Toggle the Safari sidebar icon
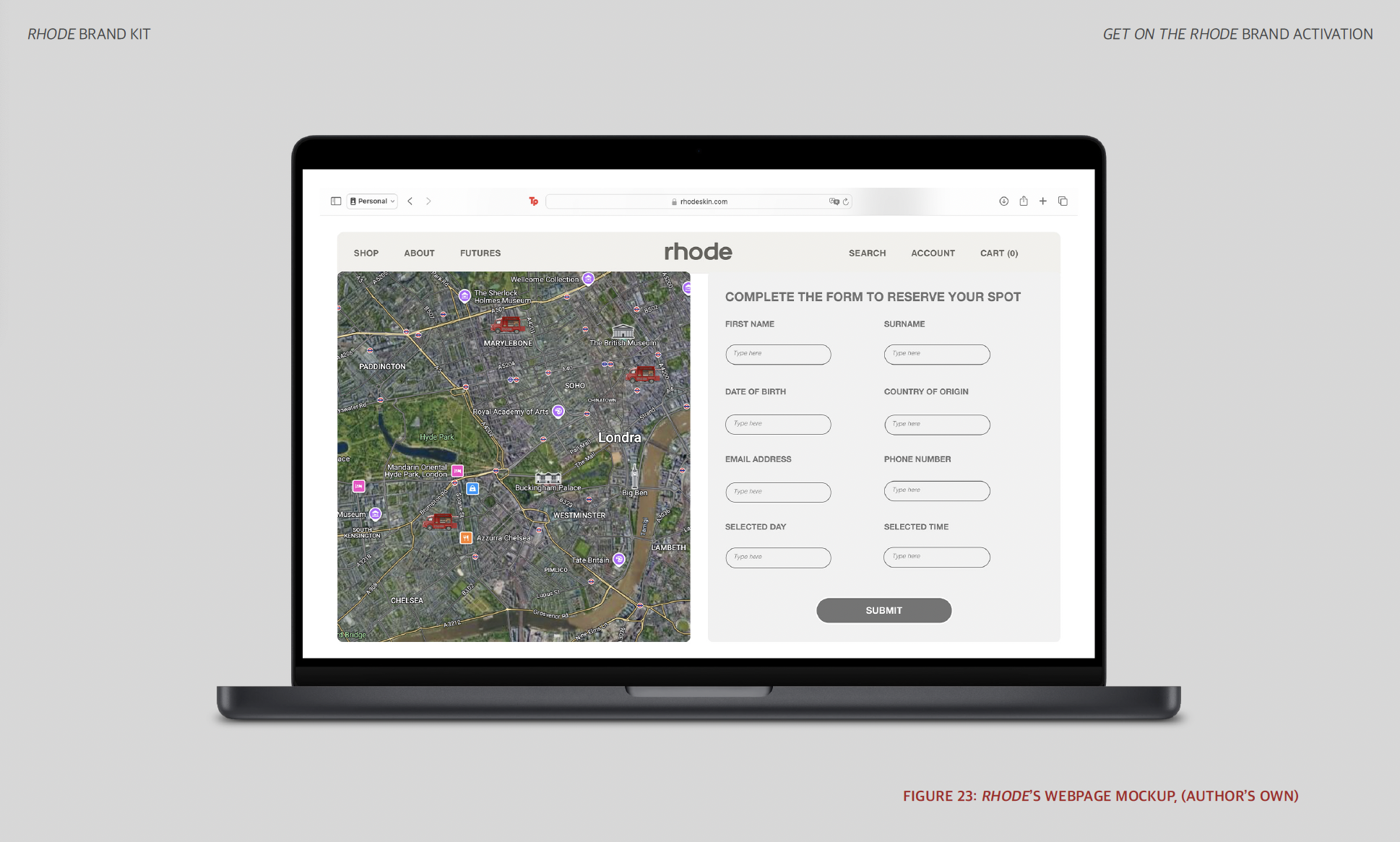This screenshot has width=1400, height=842. [336, 201]
